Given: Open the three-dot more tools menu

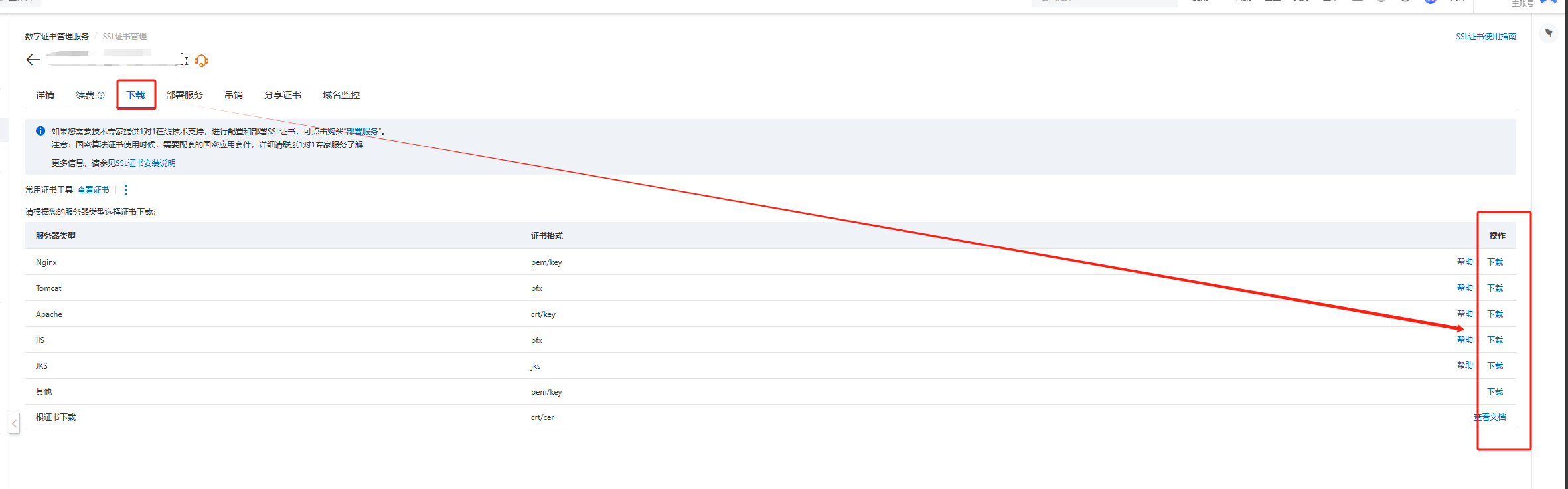Looking at the screenshot, I should coord(125,190).
